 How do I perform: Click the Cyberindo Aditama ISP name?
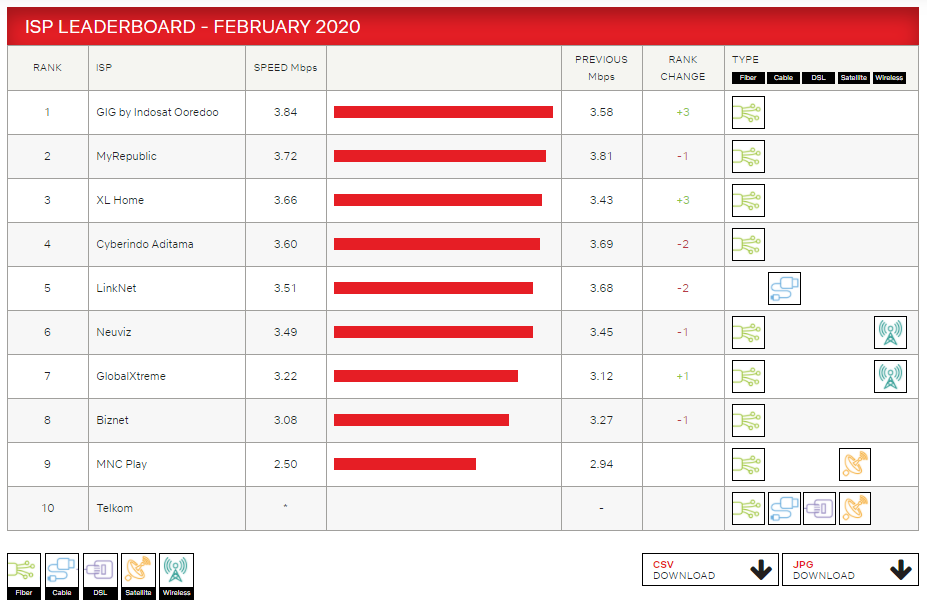(145, 244)
